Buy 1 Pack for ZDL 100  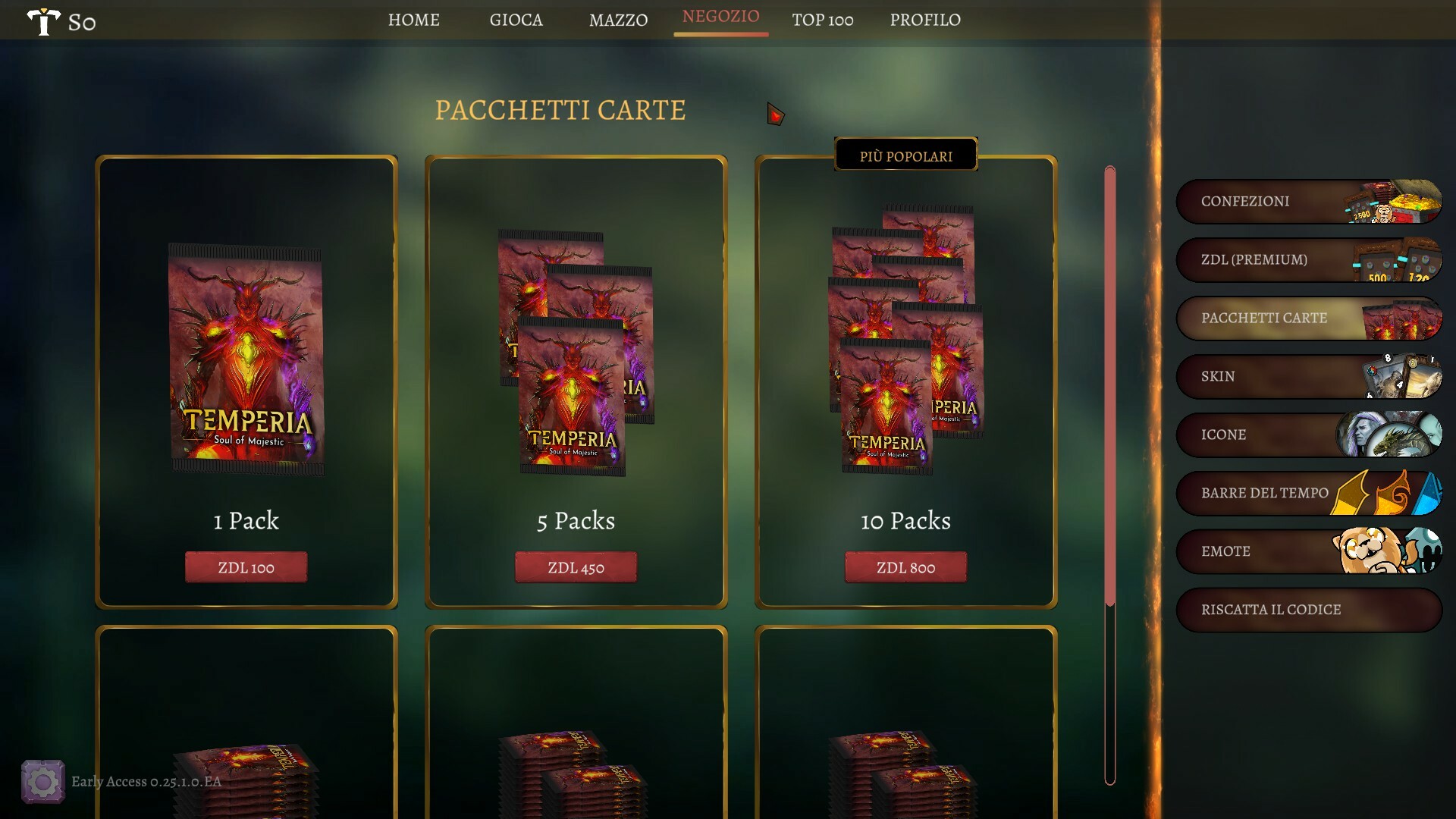coord(246,567)
